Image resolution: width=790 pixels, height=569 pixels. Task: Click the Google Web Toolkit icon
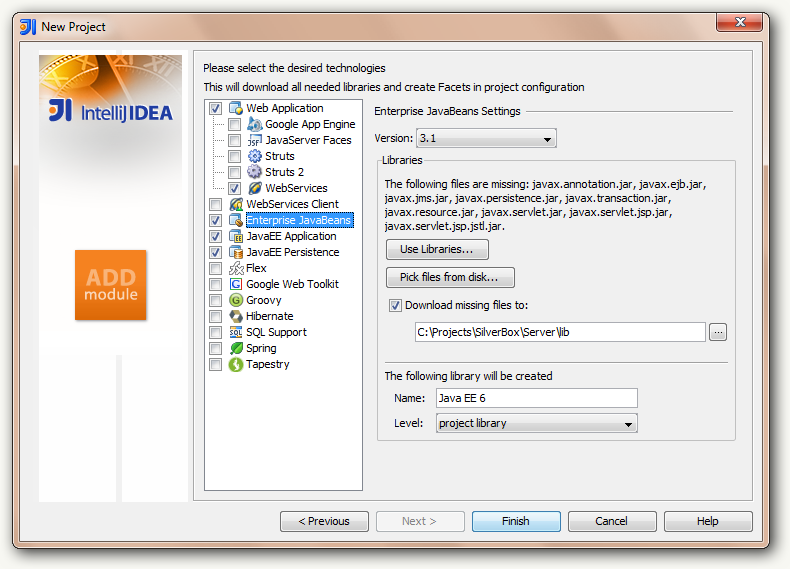(236, 284)
